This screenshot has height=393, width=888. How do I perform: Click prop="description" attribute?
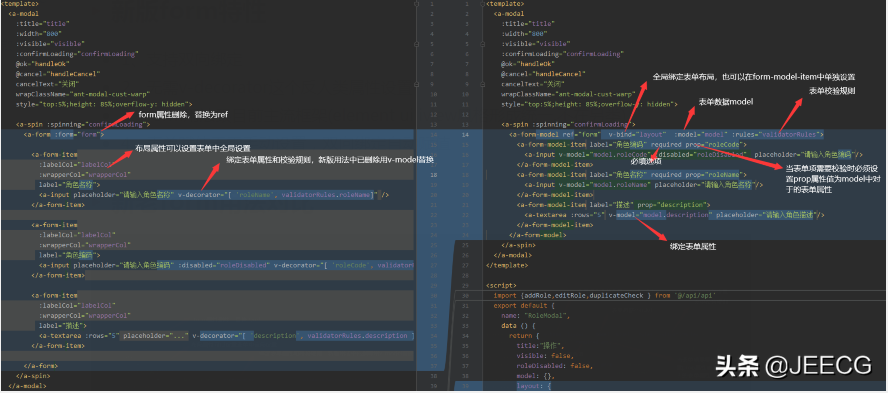(671, 204)
